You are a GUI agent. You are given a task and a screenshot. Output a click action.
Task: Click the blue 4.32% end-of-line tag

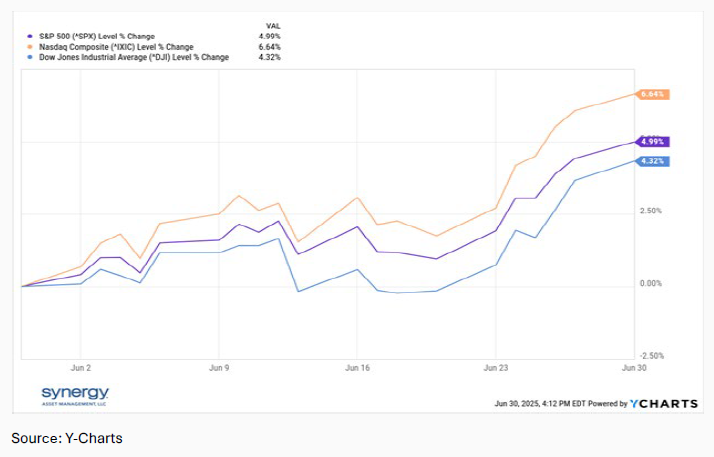652,161
